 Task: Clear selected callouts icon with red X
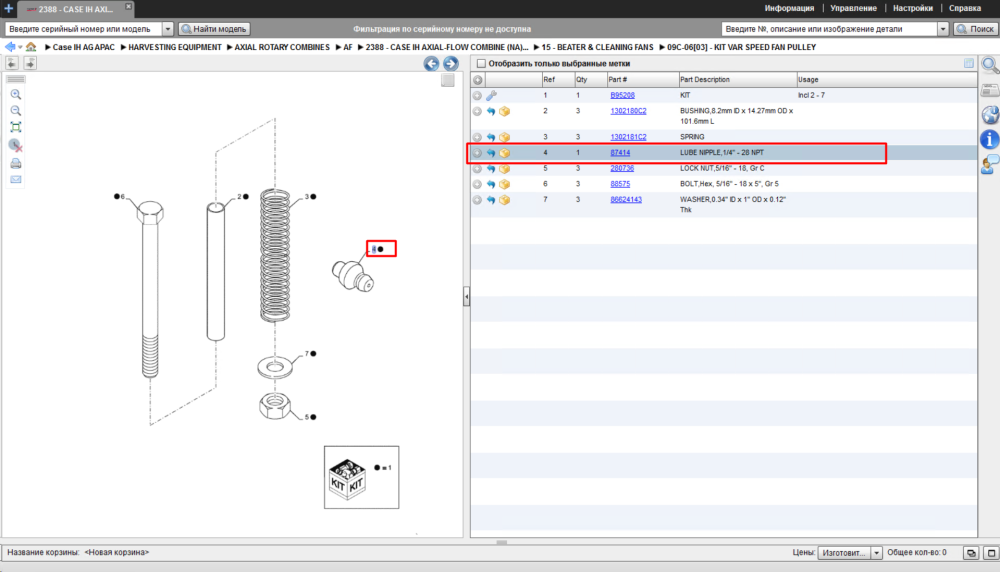coord(16,146)
